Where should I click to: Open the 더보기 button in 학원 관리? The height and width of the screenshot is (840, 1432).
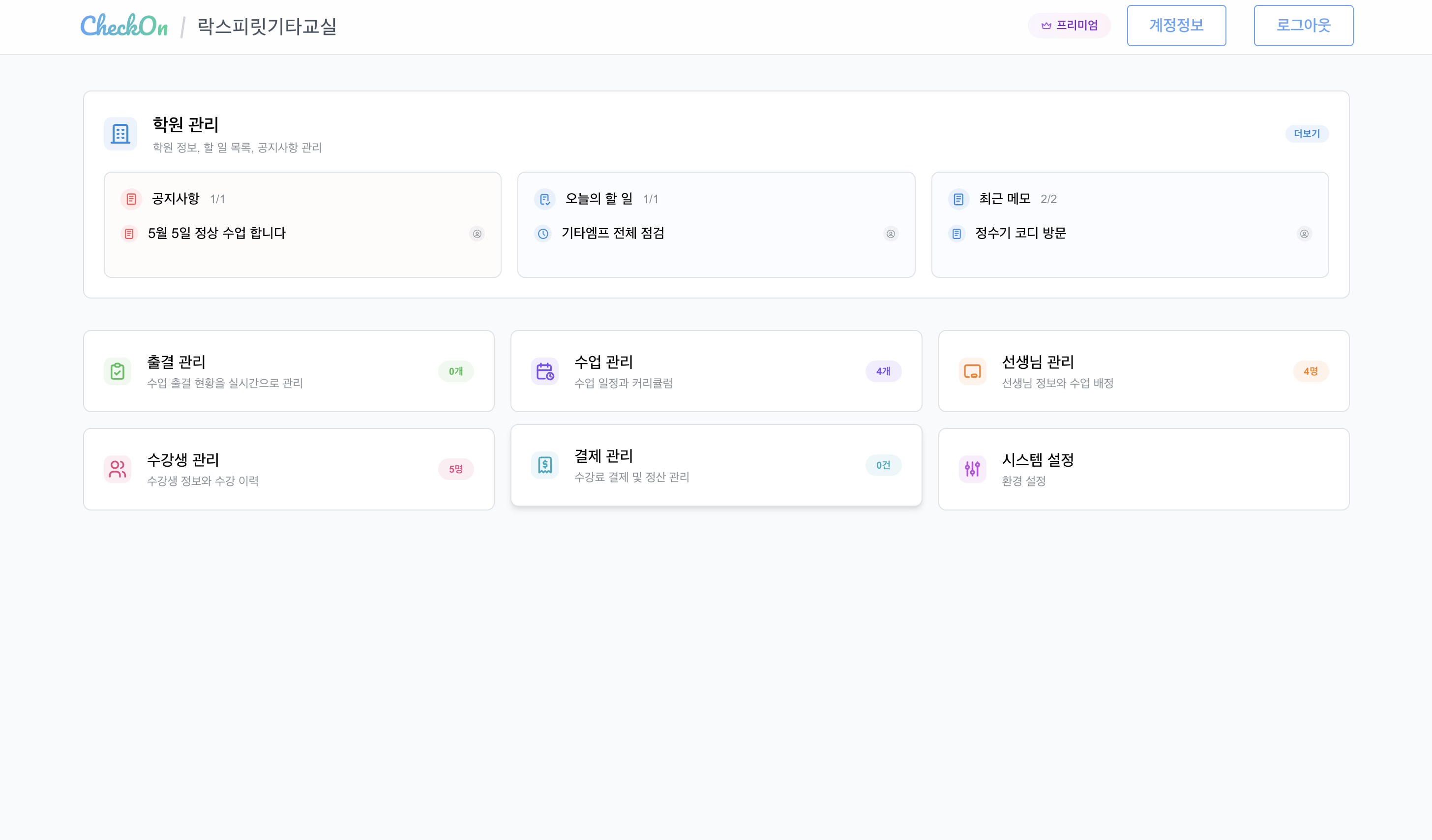1307,134
